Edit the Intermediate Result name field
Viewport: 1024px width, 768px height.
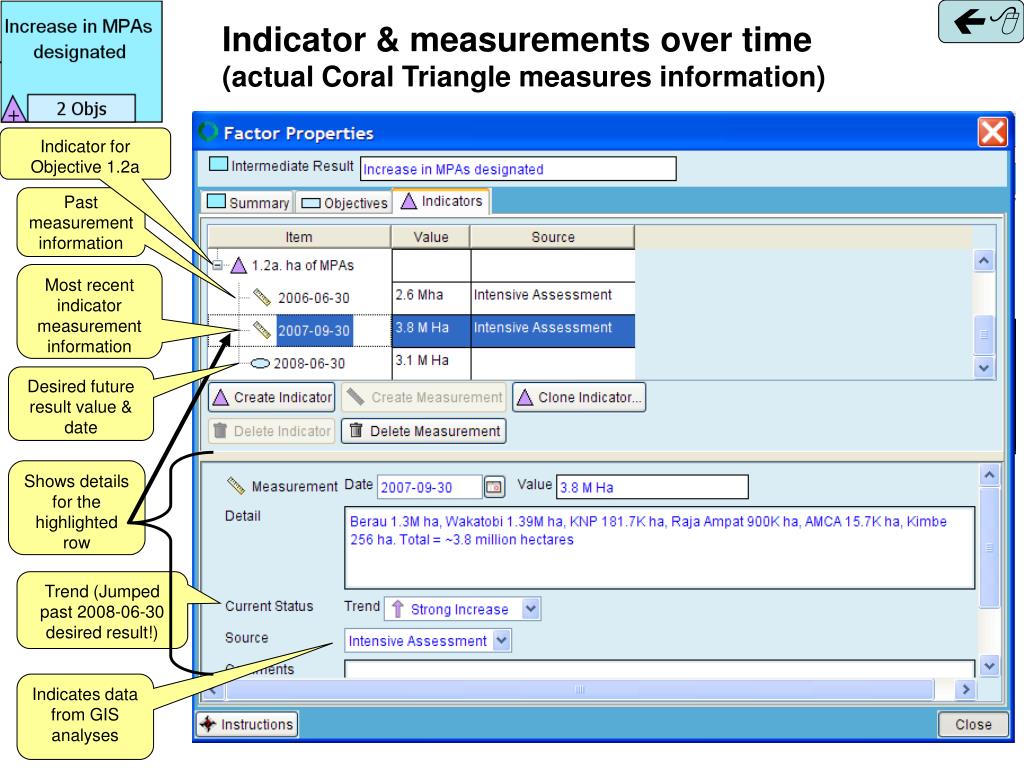click(518, 169)
